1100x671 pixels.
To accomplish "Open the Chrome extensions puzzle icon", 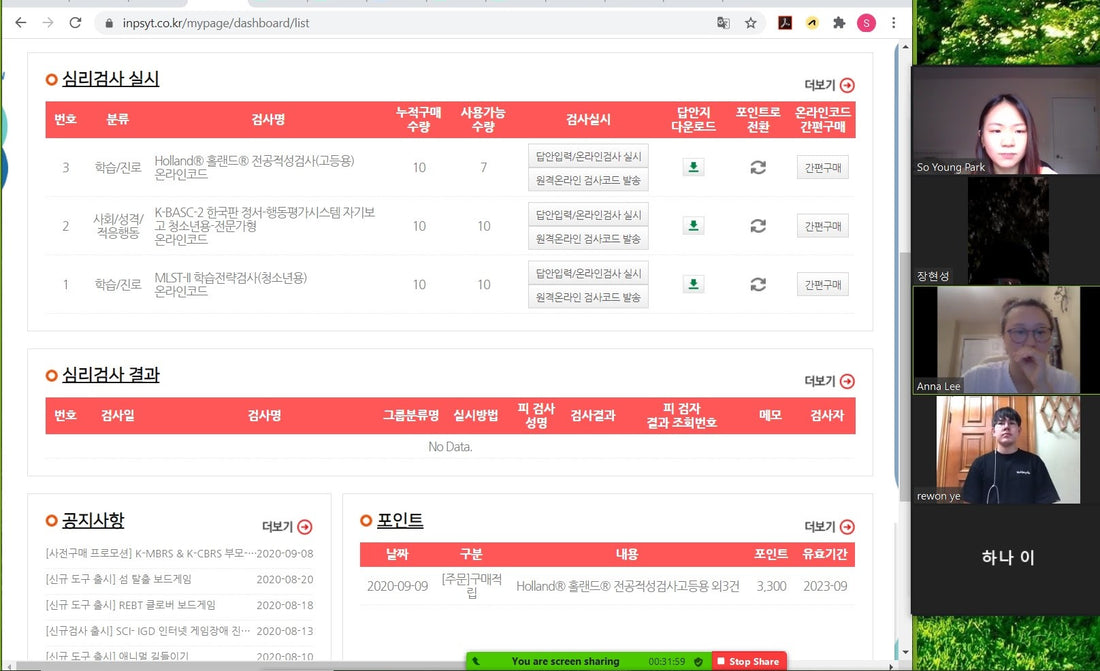I will pos(839,22).
